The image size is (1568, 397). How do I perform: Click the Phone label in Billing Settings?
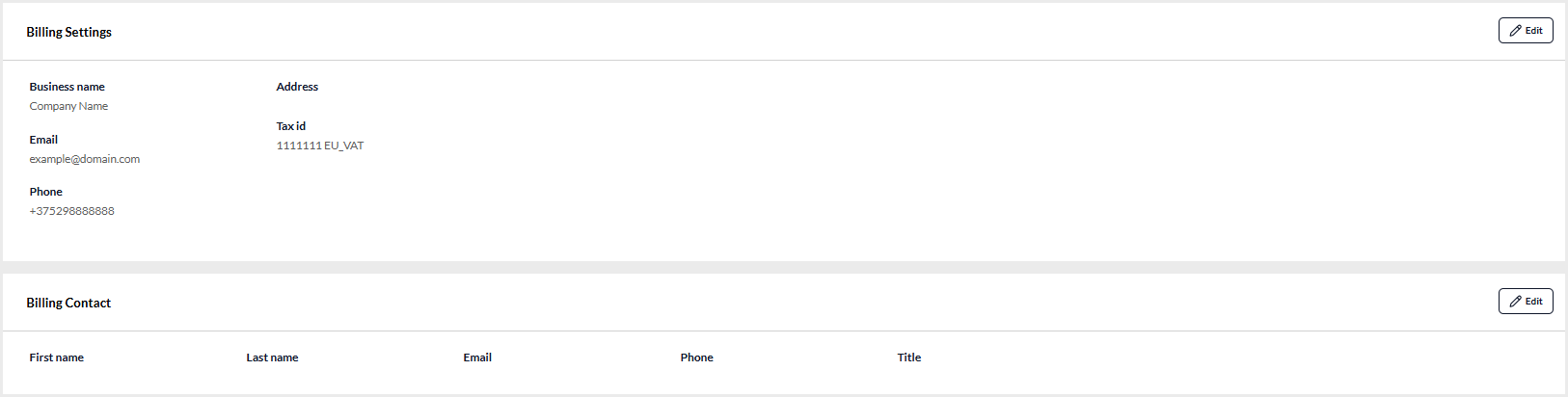coord(45,192)
